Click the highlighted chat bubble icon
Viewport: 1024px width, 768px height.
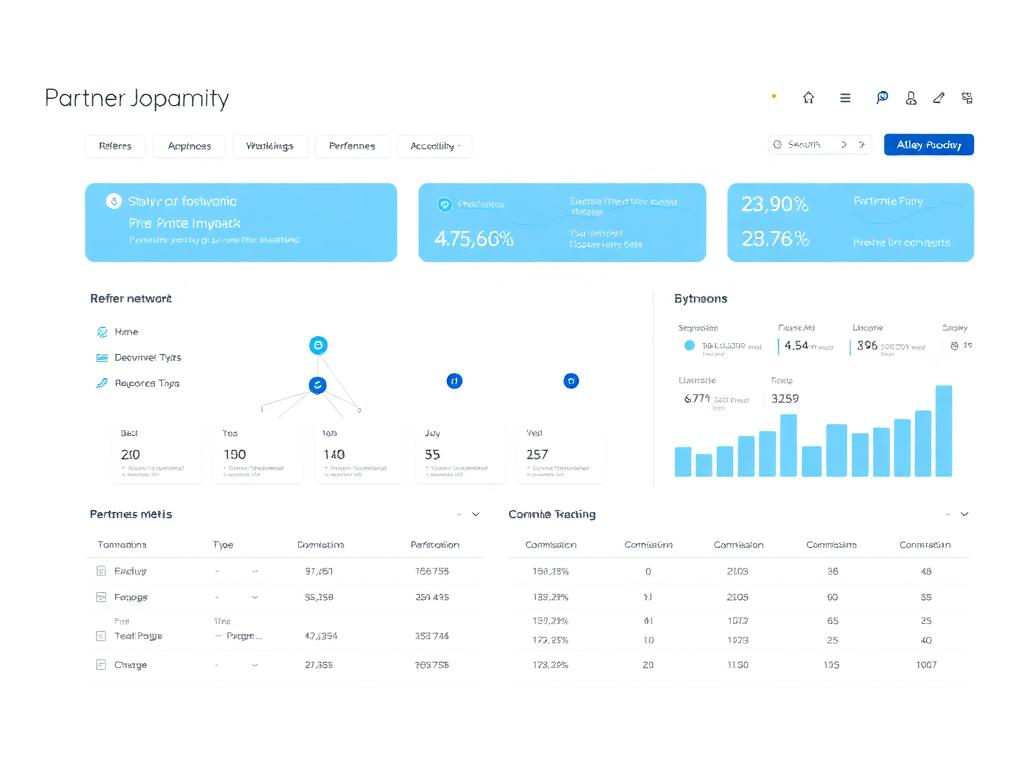coord(881,97)
